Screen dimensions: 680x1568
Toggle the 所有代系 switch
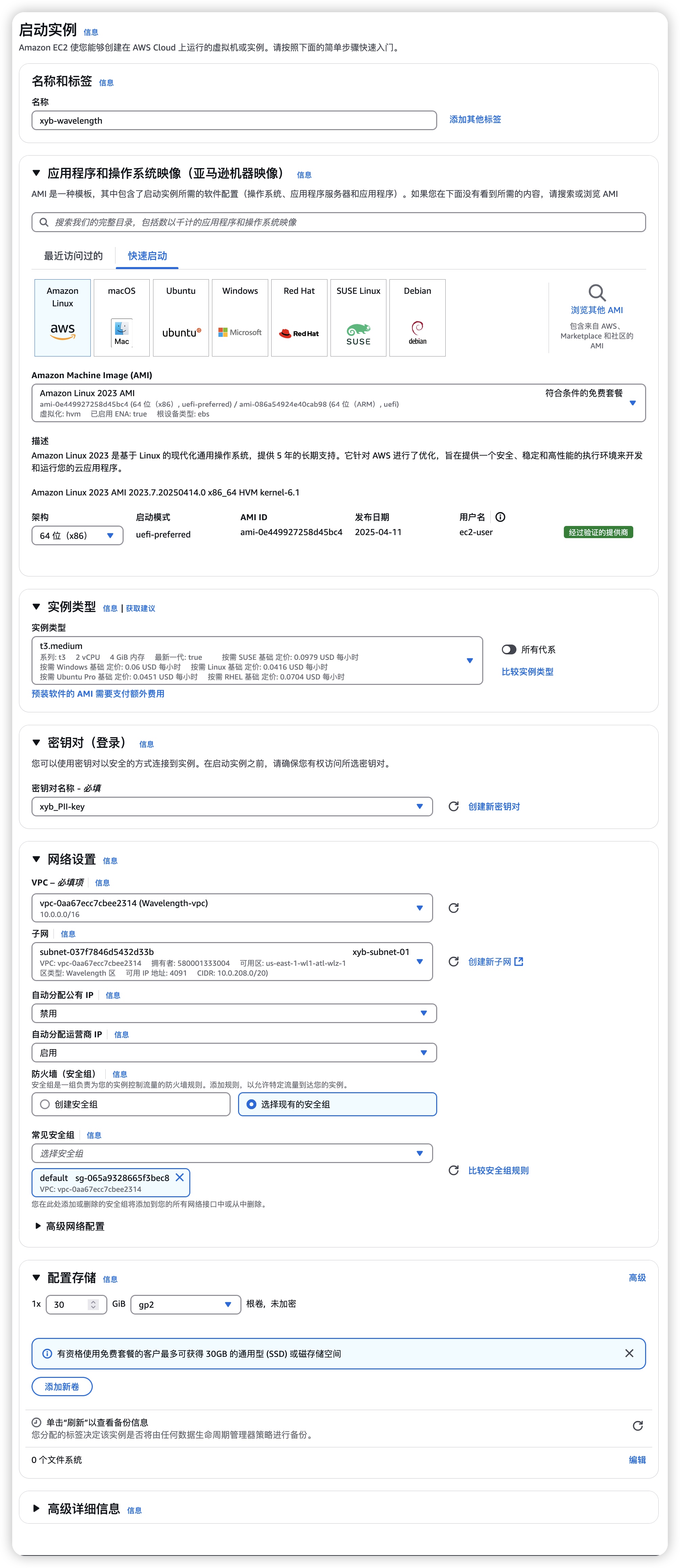(509, 650)
